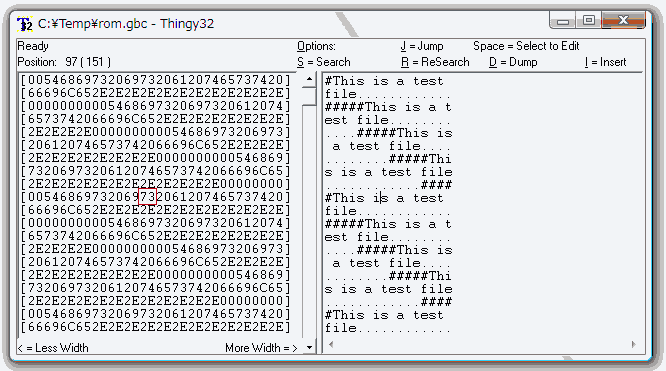Click Space = Select to Edit label
666x371 pixels.
pyautogui.click(x=526, y=46)
